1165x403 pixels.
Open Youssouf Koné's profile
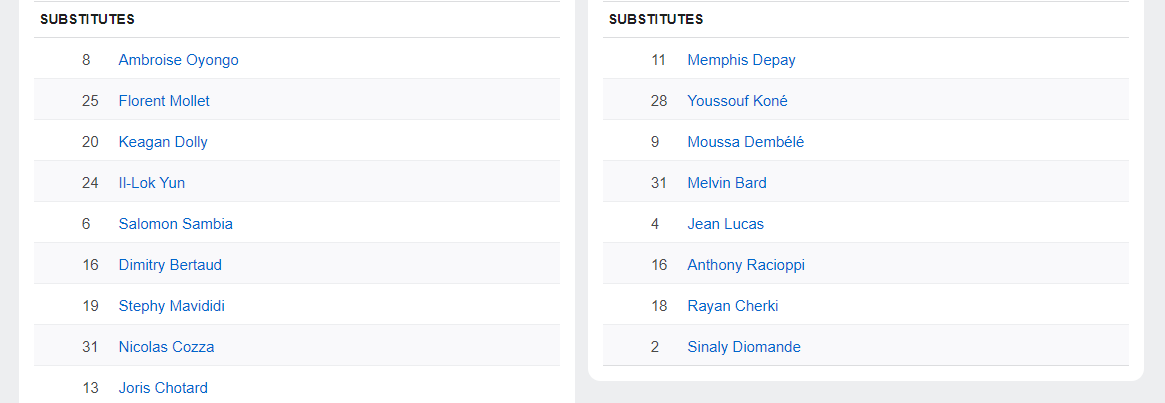[x=737, y=101]
